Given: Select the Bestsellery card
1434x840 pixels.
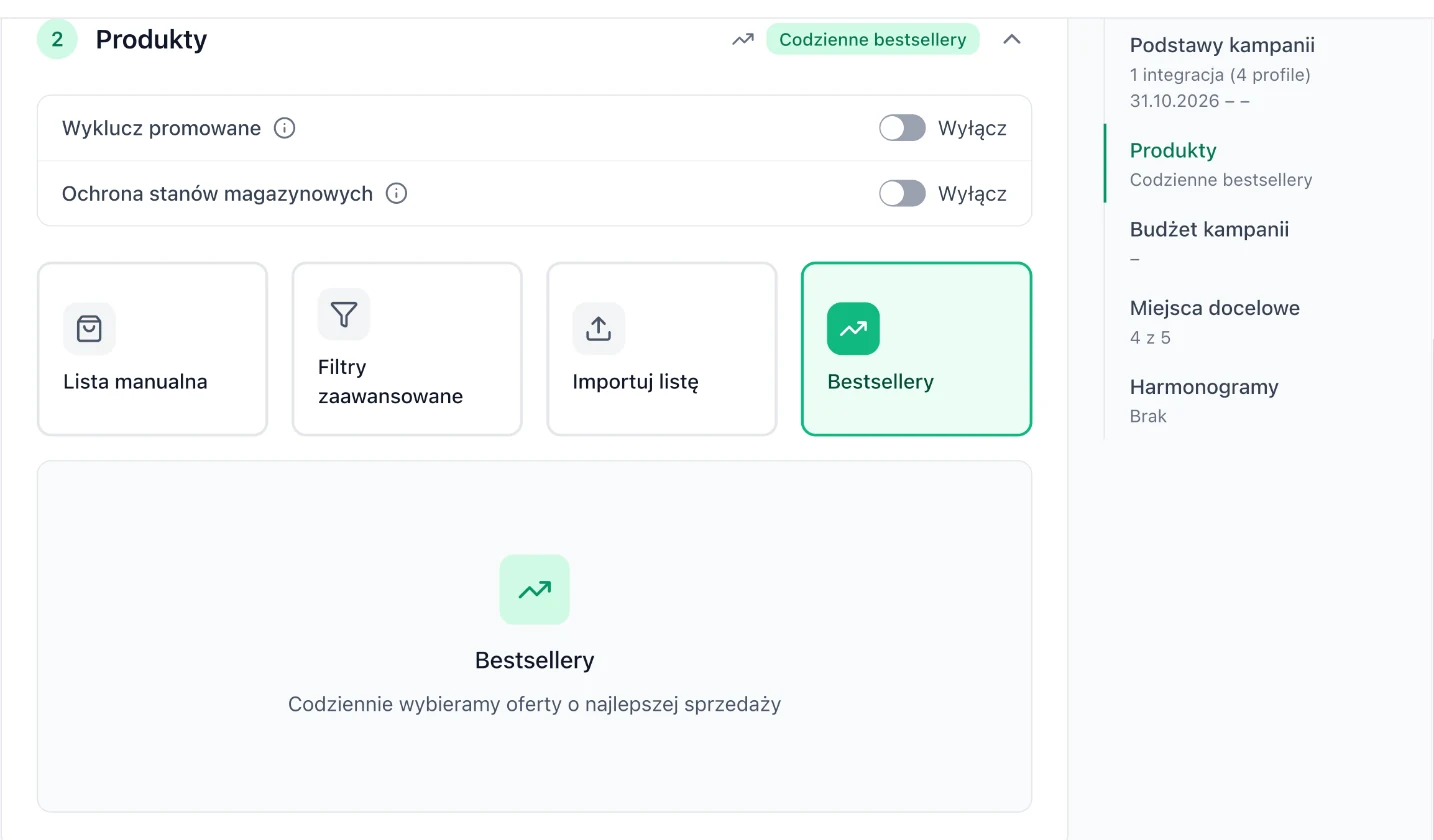Looking at the screenshot, I should [916, 349].
